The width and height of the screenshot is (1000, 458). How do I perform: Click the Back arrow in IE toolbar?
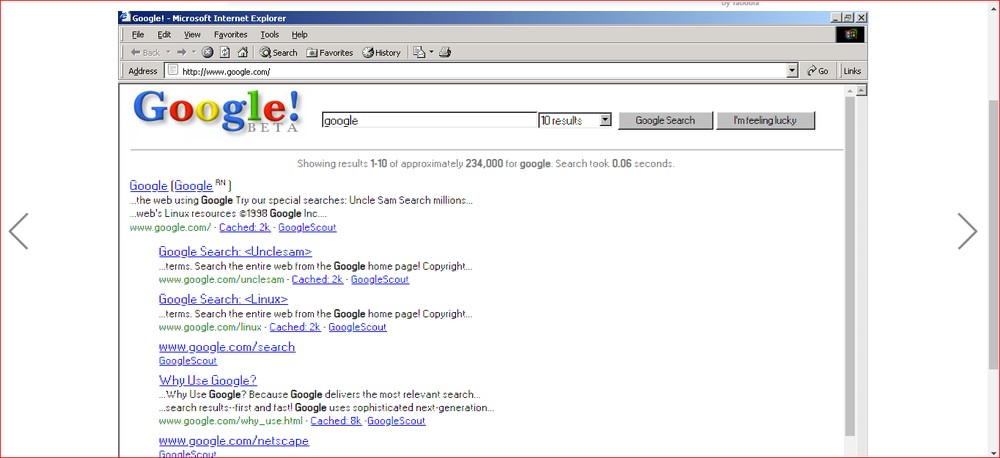point(145,52)
